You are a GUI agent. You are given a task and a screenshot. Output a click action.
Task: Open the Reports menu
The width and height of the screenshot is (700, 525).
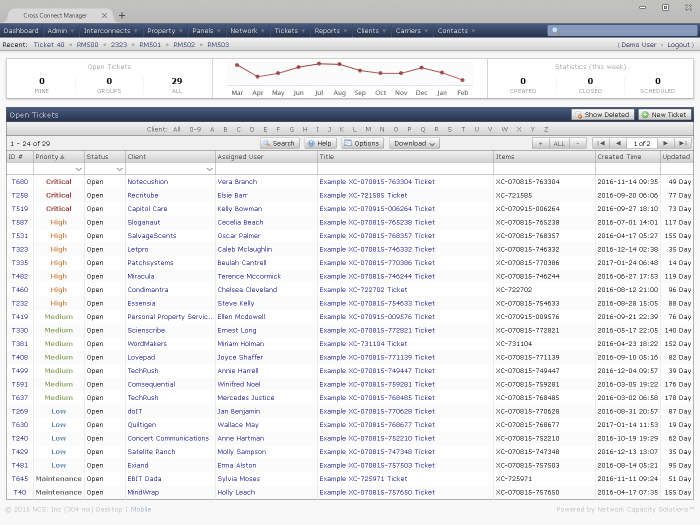point(330,31)
